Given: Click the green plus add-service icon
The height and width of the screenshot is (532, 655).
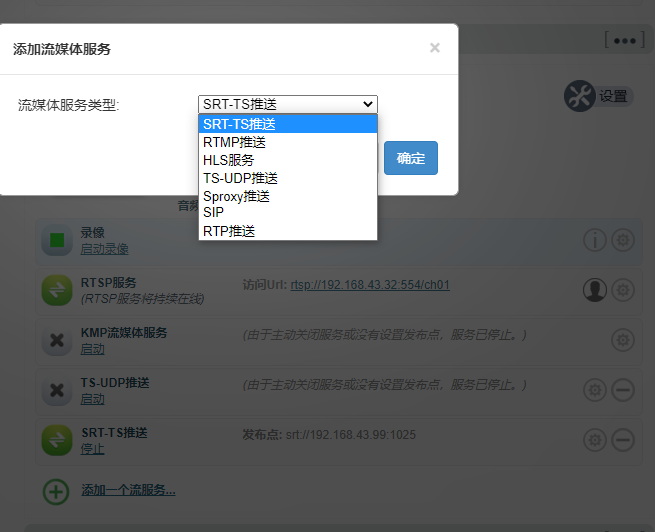Looking at the screenshot, I should click(x=56, y=490).
